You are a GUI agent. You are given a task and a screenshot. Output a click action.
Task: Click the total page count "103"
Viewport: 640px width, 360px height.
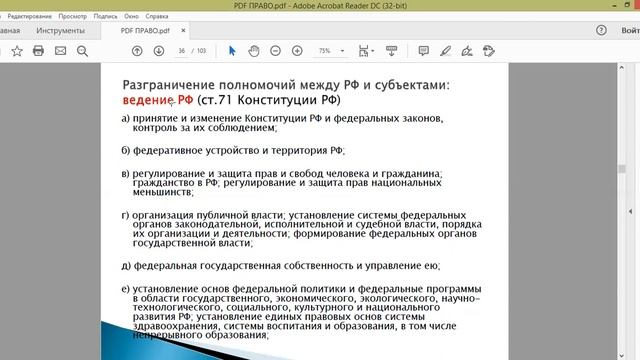[x=202, y=51]
